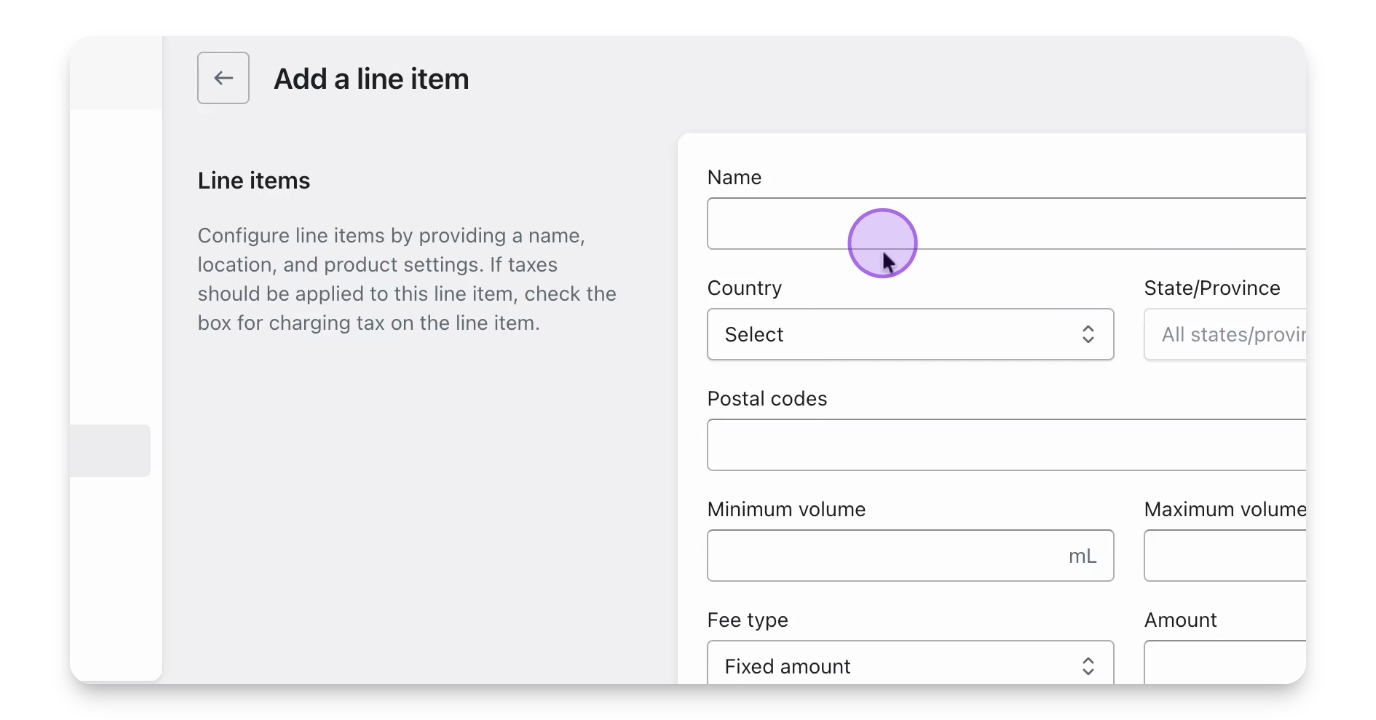Go back using the arrow button
Image resolution: width=1376 pixels, height=720 pixels.
pyautogui.click(x=223, y=78)
